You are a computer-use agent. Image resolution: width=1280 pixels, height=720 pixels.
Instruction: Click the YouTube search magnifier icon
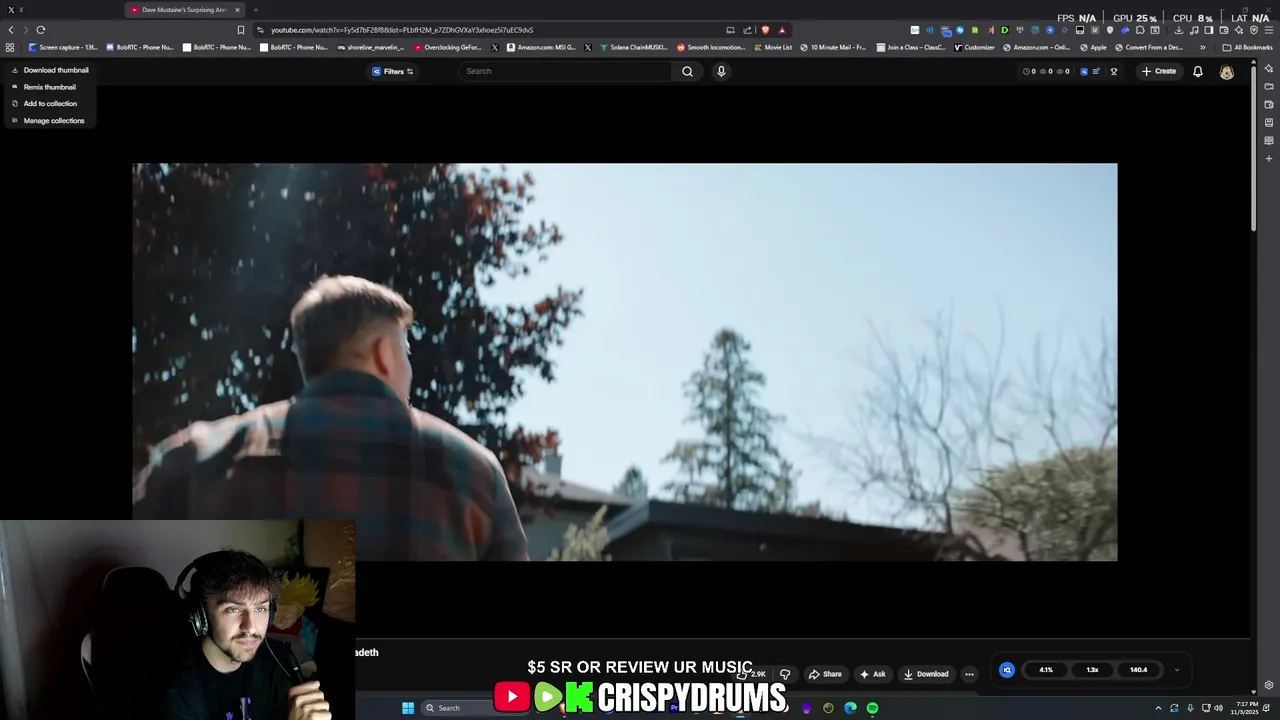(687, 71)
